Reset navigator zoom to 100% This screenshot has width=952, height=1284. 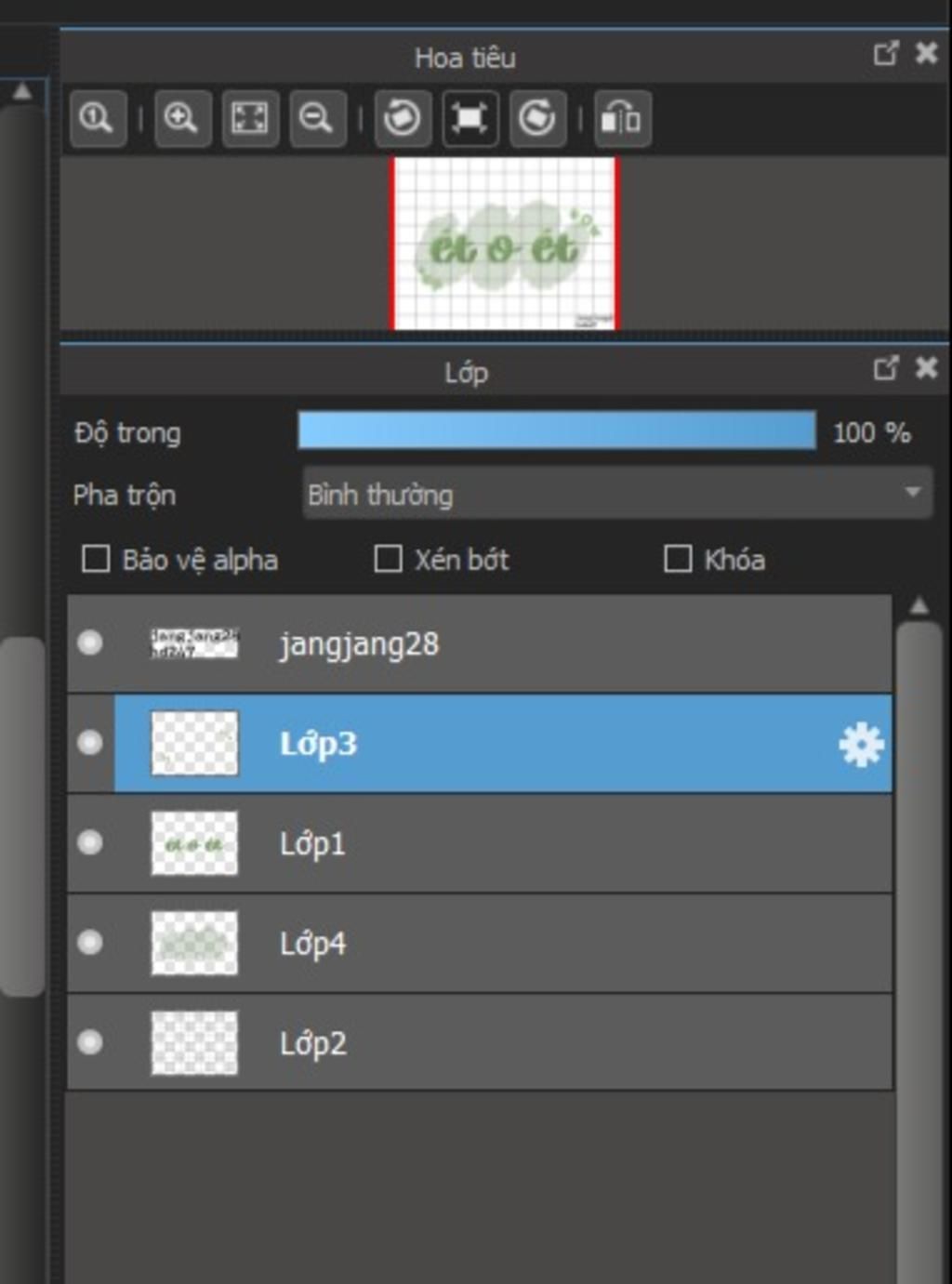pyautogui.click(x=98, y=118)
